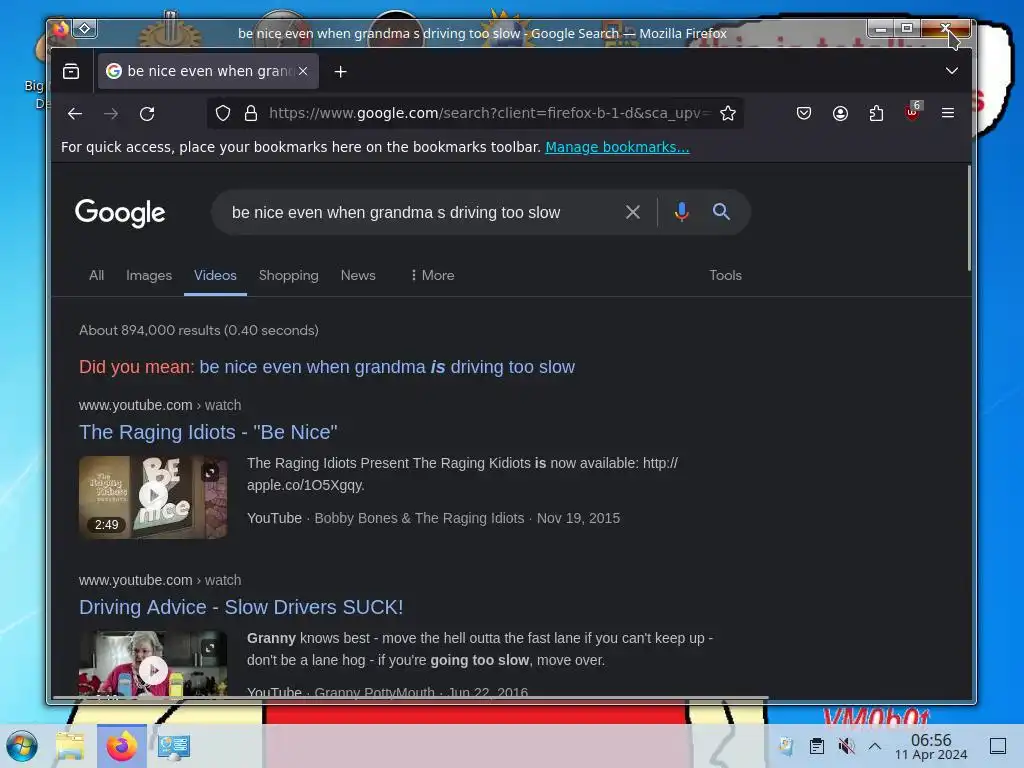Open the tracking protection shield icon
The width and height of the screenshot is (1024, 768).
point(223,114)
